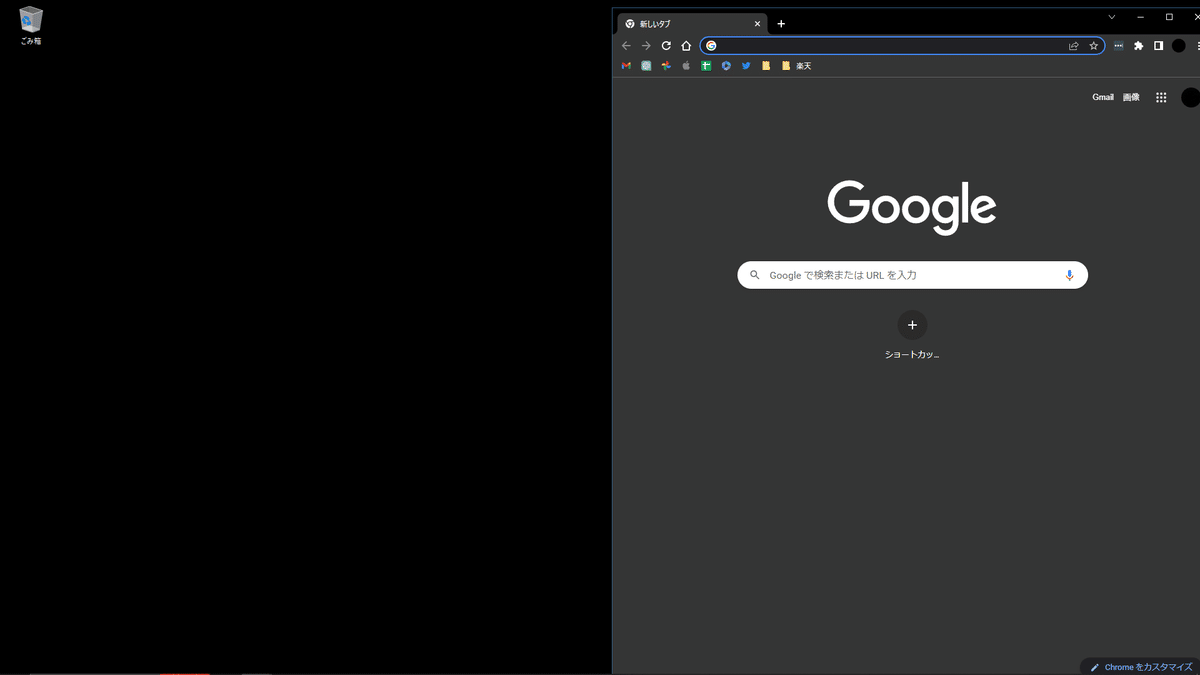
Task: Click Chrome をカスタマイズ button
Action: tap(1141, 667)
